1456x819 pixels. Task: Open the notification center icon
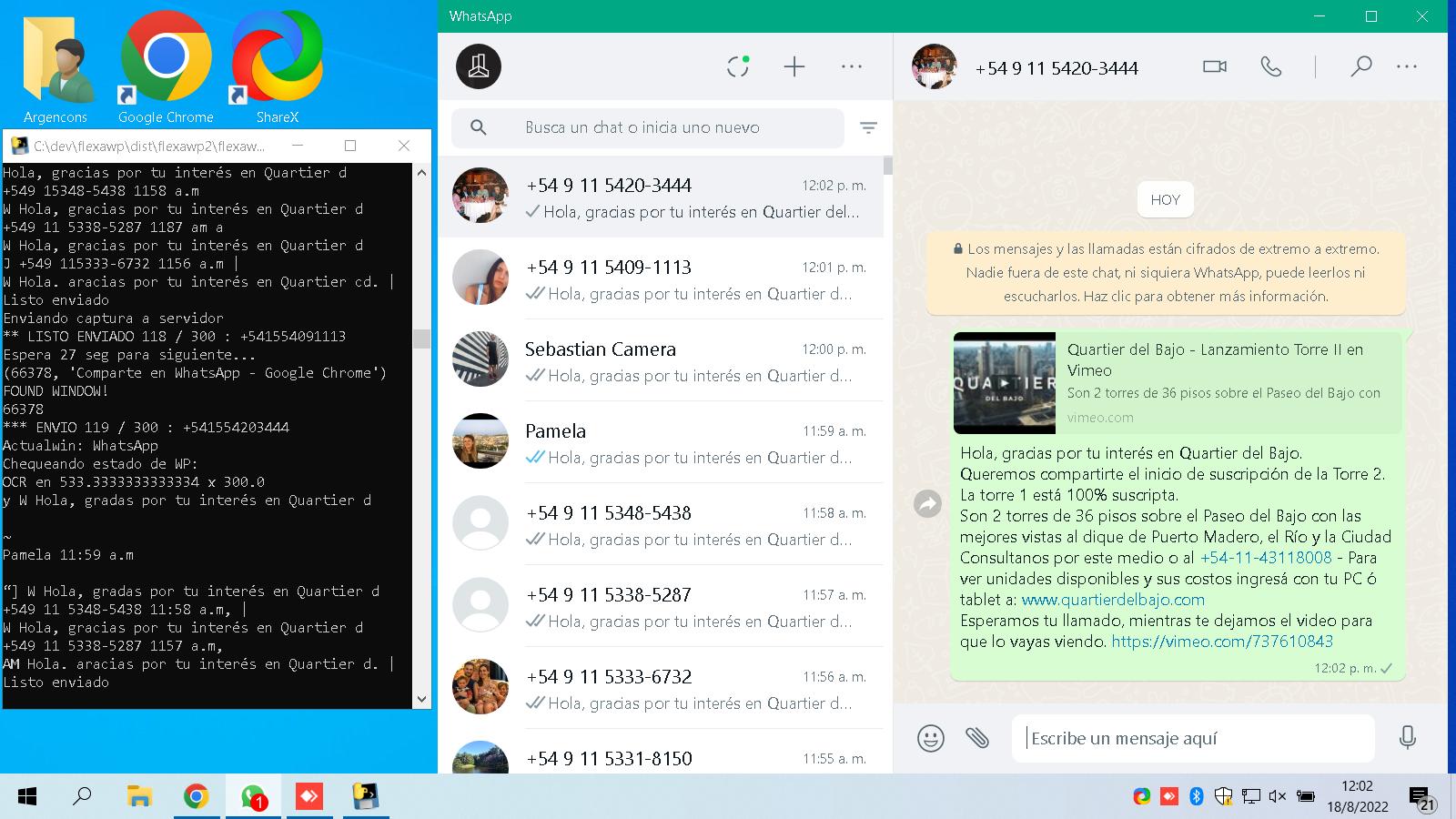click(1422, 798)
